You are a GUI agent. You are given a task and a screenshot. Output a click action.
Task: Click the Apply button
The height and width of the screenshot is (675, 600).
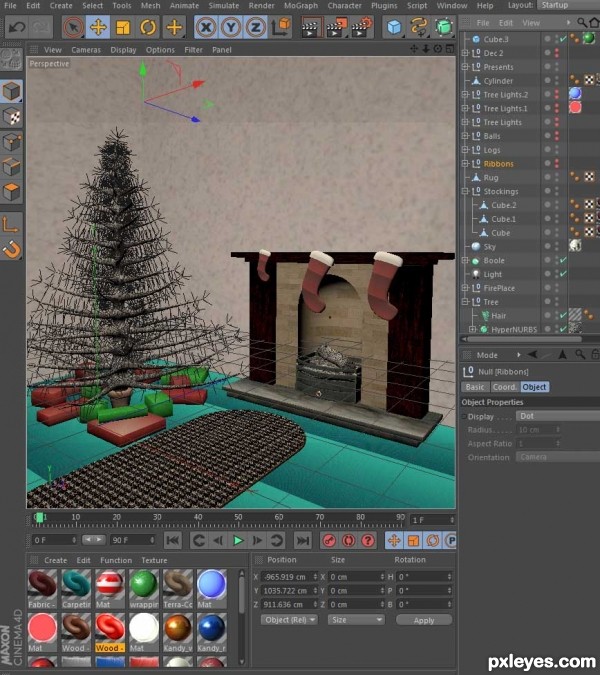(424, 620)
